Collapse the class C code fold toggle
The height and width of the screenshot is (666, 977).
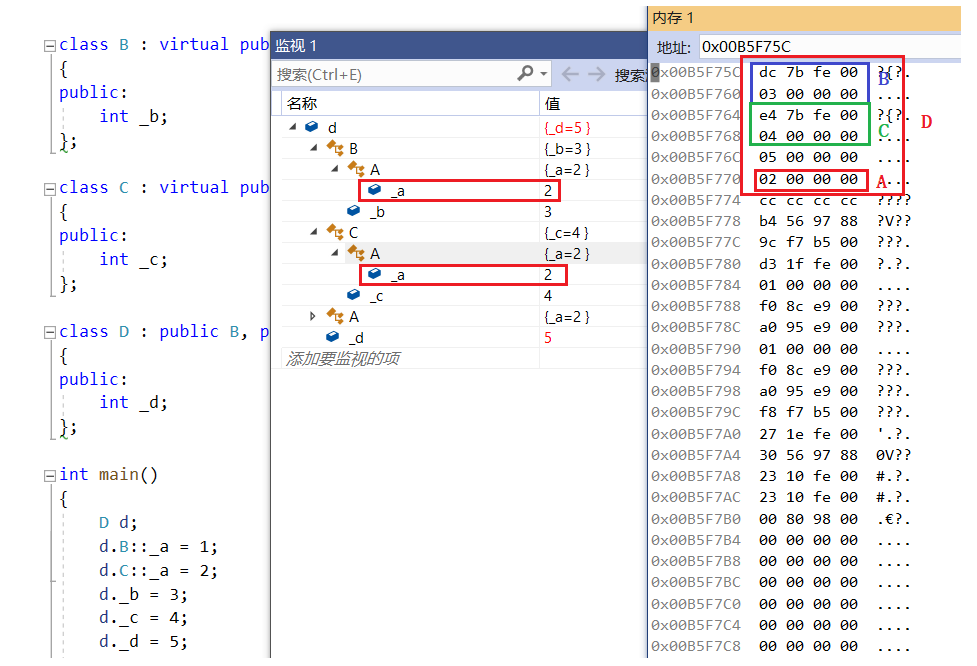point(49,189)
